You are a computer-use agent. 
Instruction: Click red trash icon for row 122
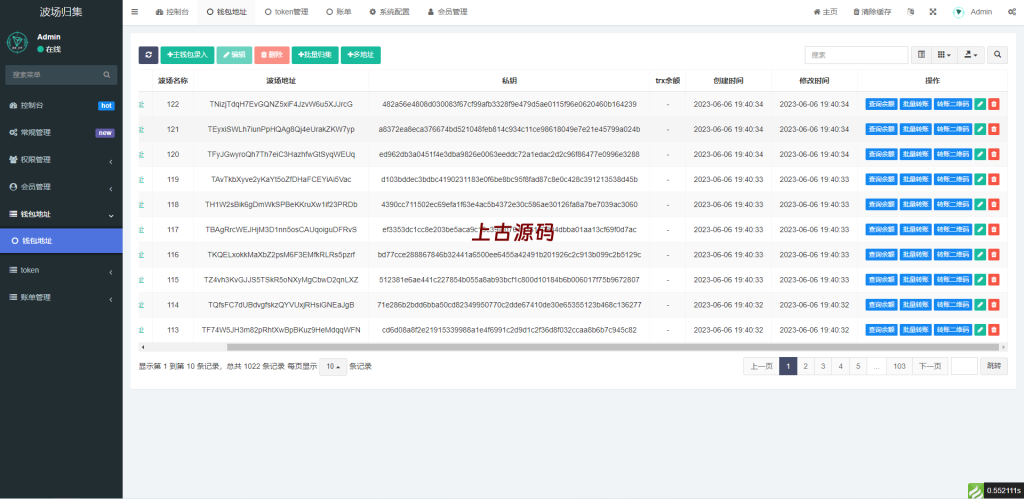click(x=994, y=104)
